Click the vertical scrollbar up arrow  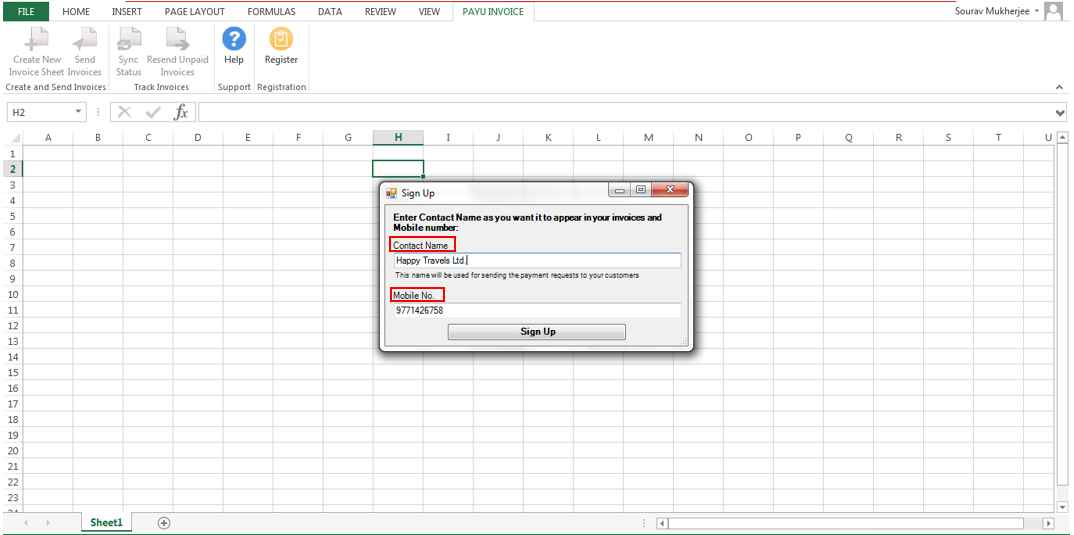[1062, 137]
